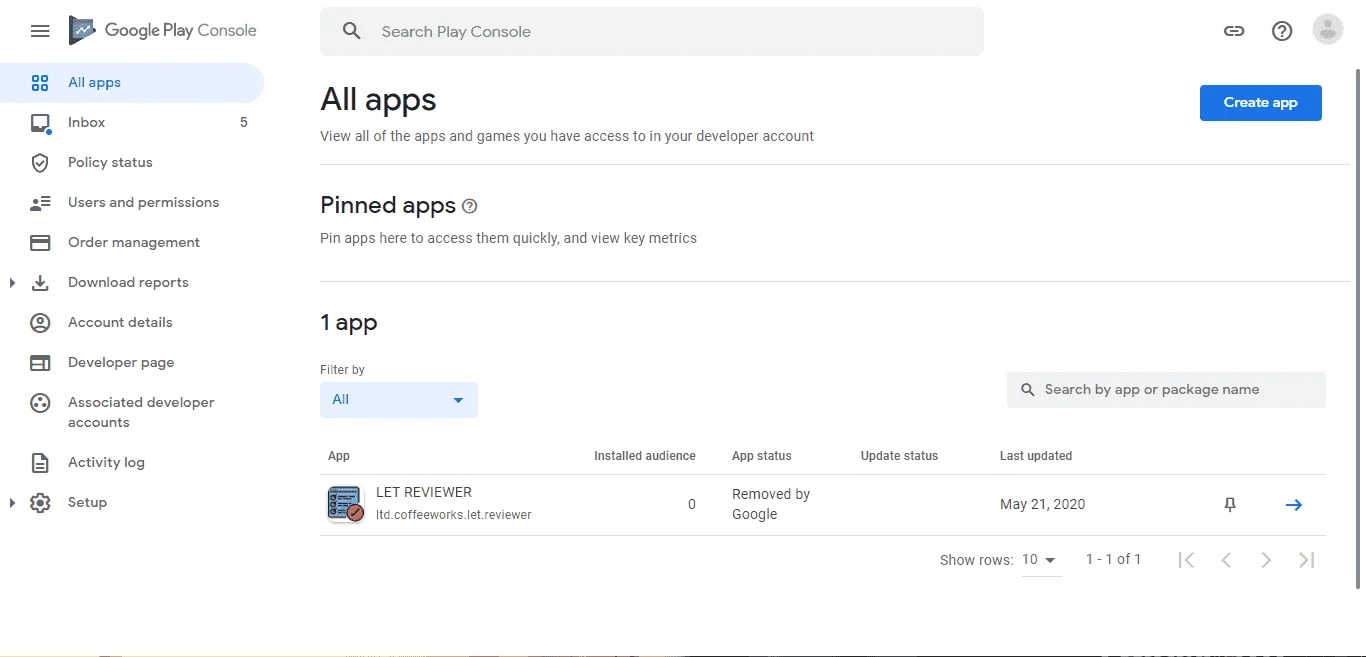This screenshot has width=1366, height=657.
Task: Click the 1 - 1 of 1 pagination text
Action: [x=1113, y=560]
